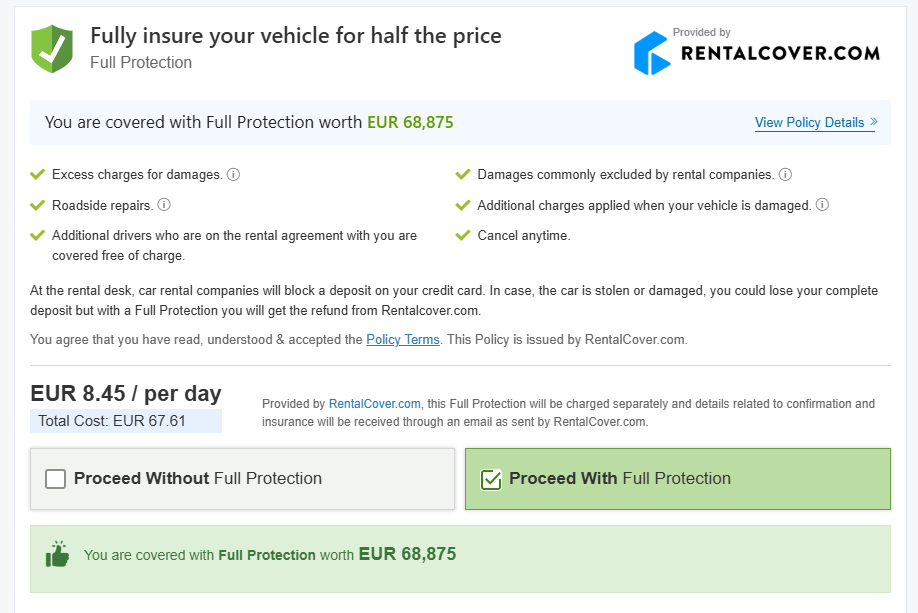Click the RentalCover.com logo
Screen dimensions: 918x613
point(756,53)
